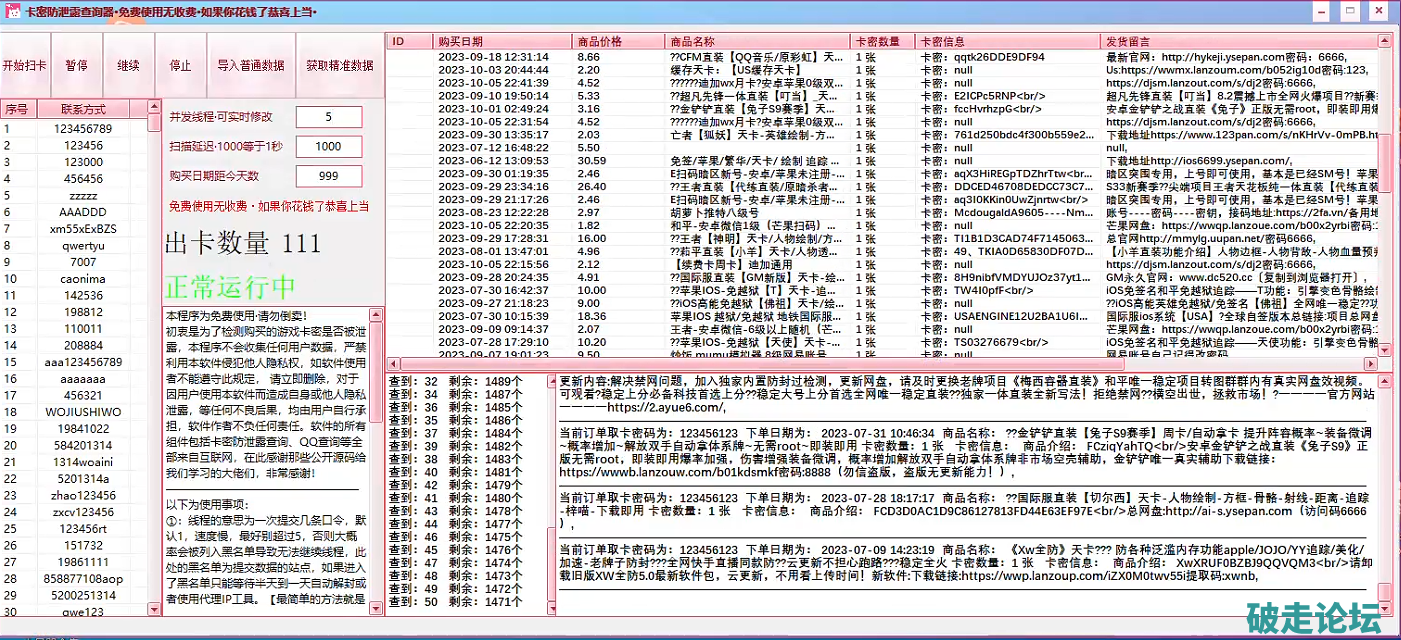The width and height of the screenshot is (1401, 640).
Task: Click the 开始扫卡 button
Action: pos(25,65)
